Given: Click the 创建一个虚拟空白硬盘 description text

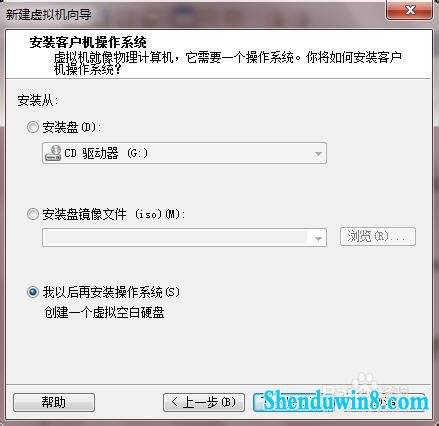Looking at the screenshot, I should click(104, 312).
